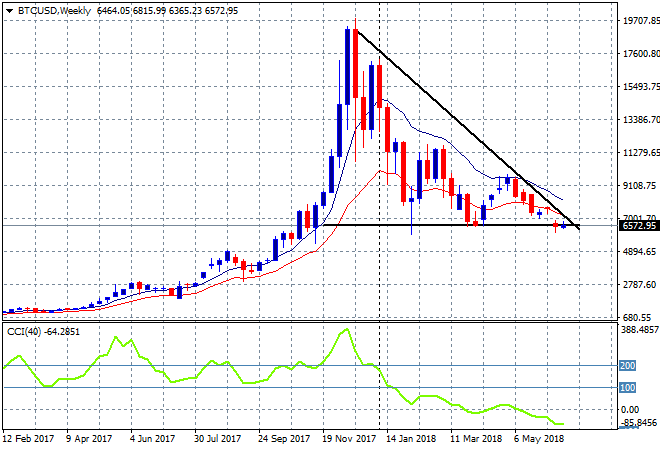Click the 9 Apr 2017 date label
Screen dimensions: 660x450
[89, 439]
